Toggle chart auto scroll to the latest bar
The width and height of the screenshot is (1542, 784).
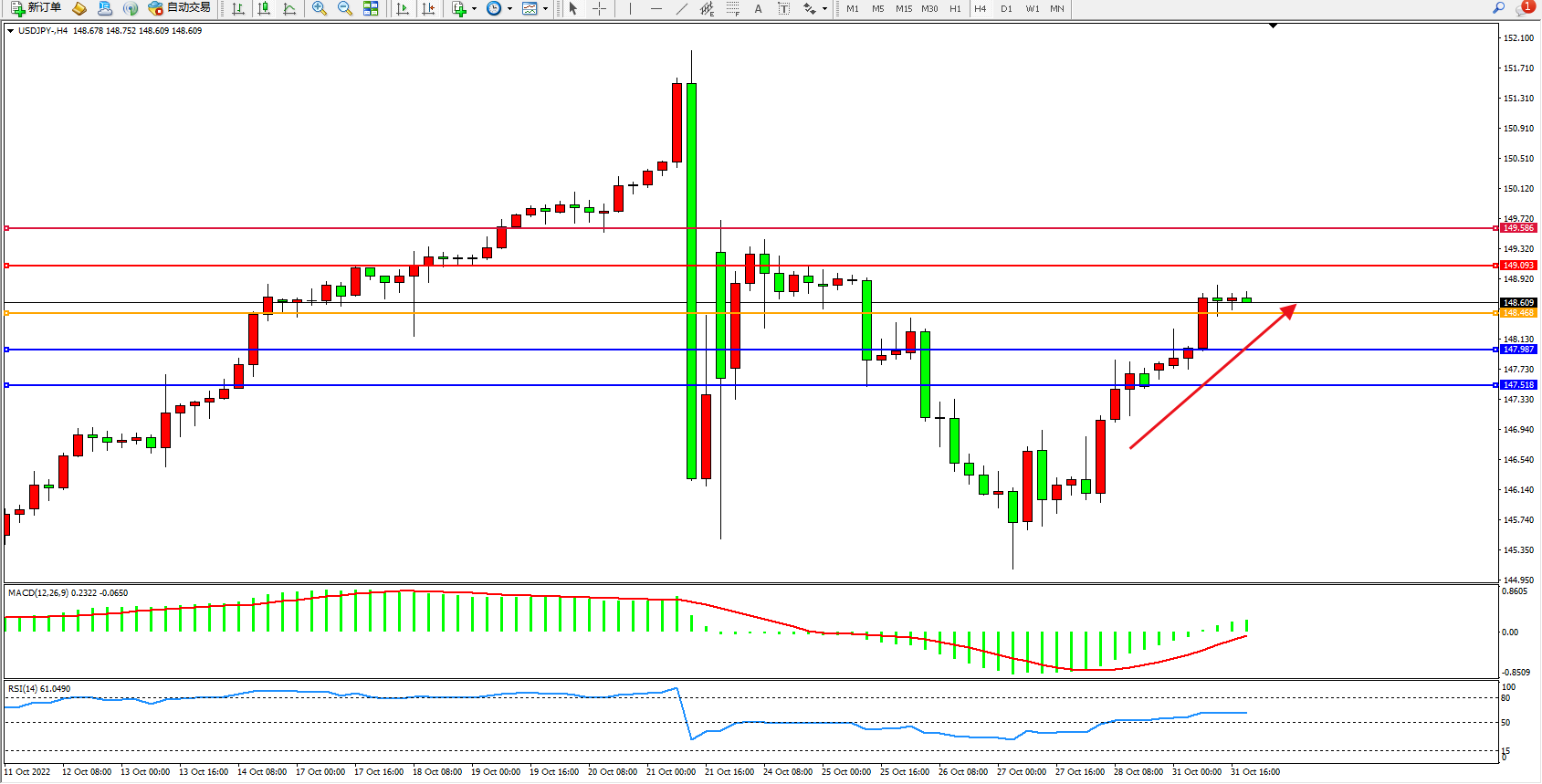(x=403, y=8)
